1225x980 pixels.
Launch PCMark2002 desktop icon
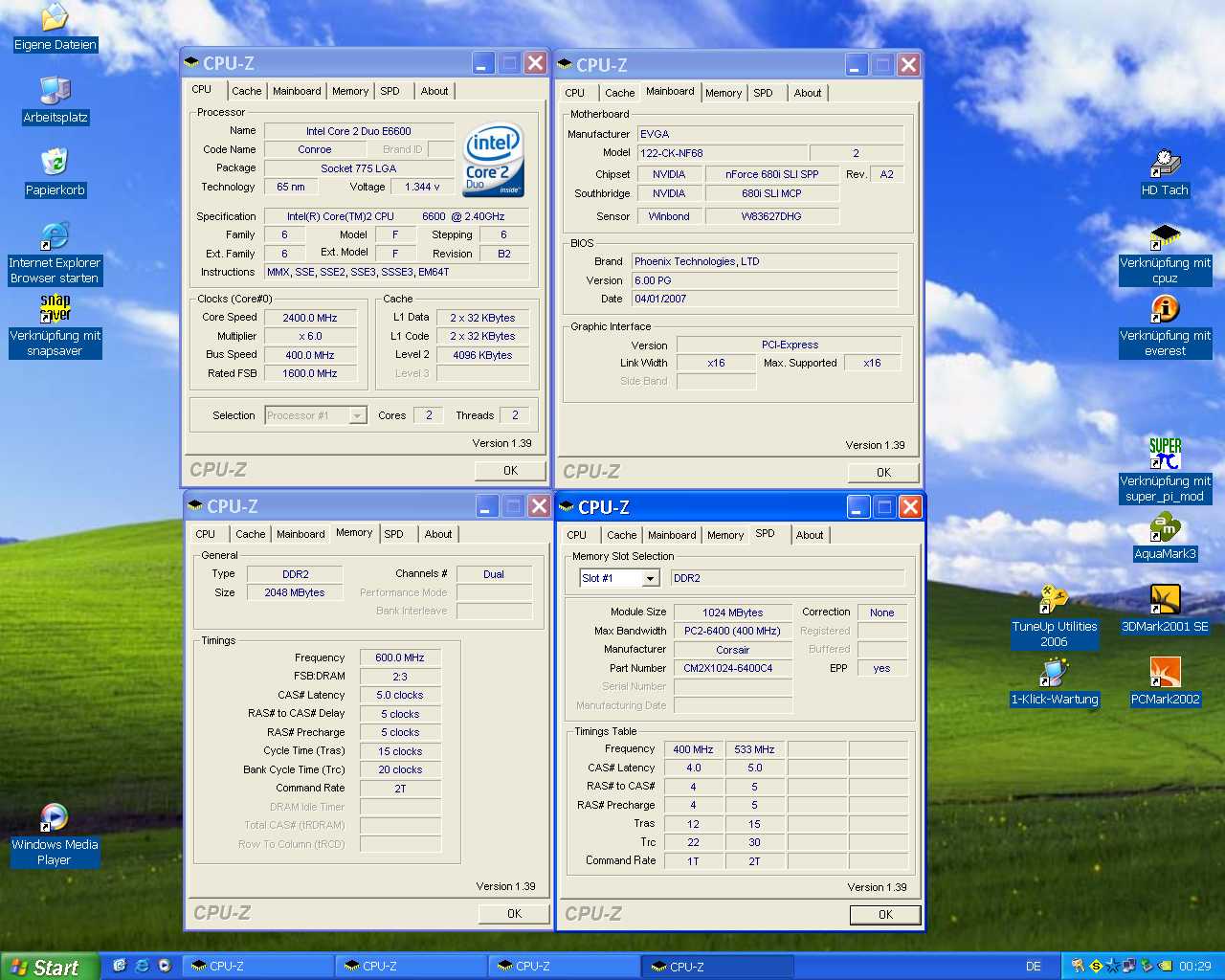click(x=1164, y=674)
